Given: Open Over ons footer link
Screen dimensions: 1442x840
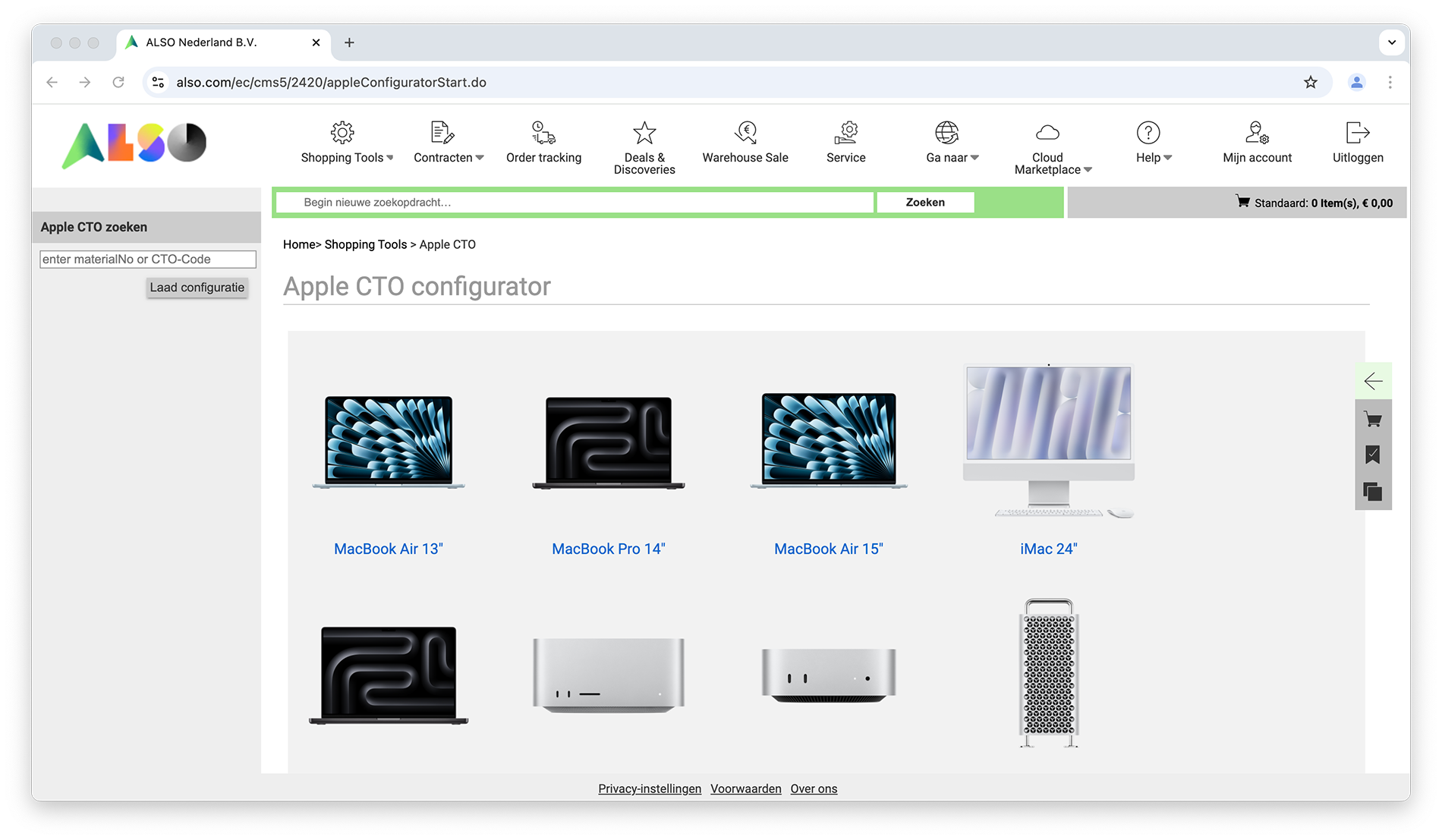Looking at the screenshot, I should coord(814,789).
